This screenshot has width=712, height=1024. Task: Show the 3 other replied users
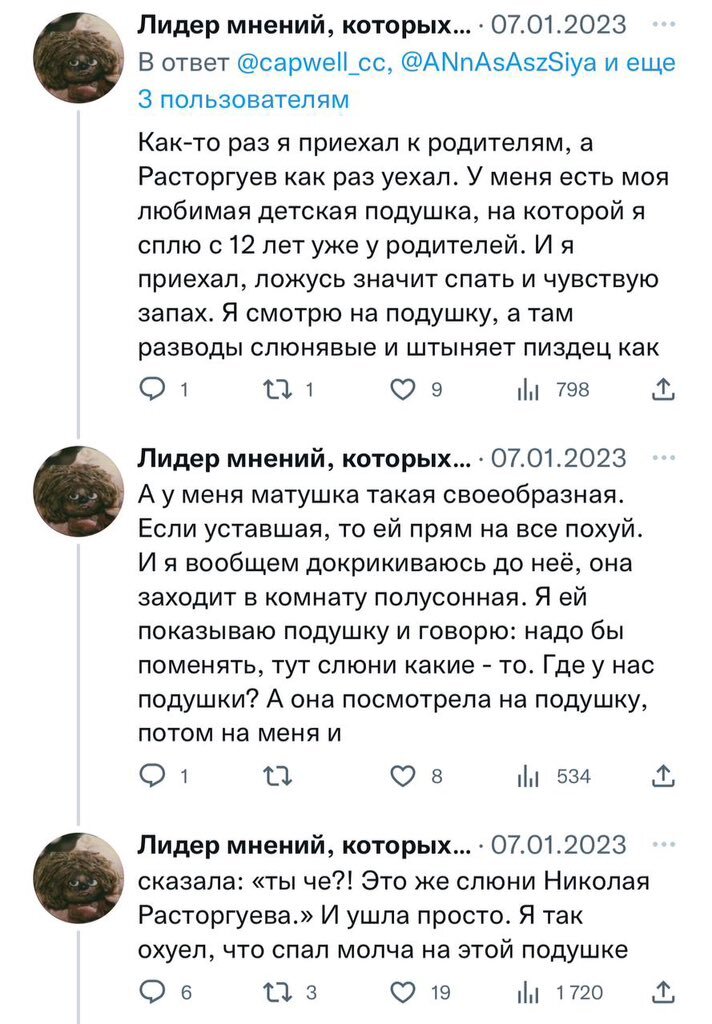[x=243, y=100]
